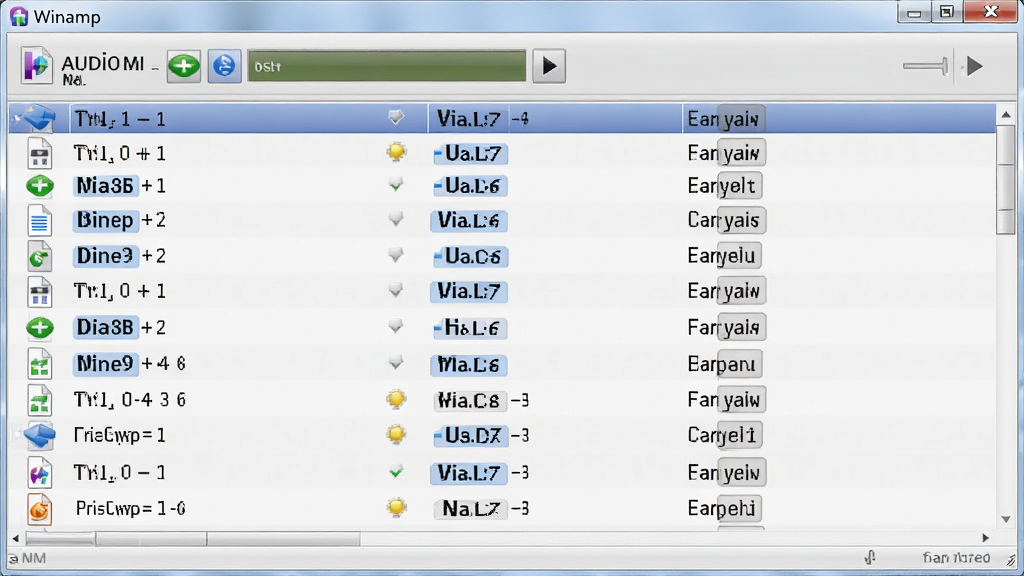Select the Dine3 track name
The width and height of the screenshot is (1024, 576).
coord(105,256)
